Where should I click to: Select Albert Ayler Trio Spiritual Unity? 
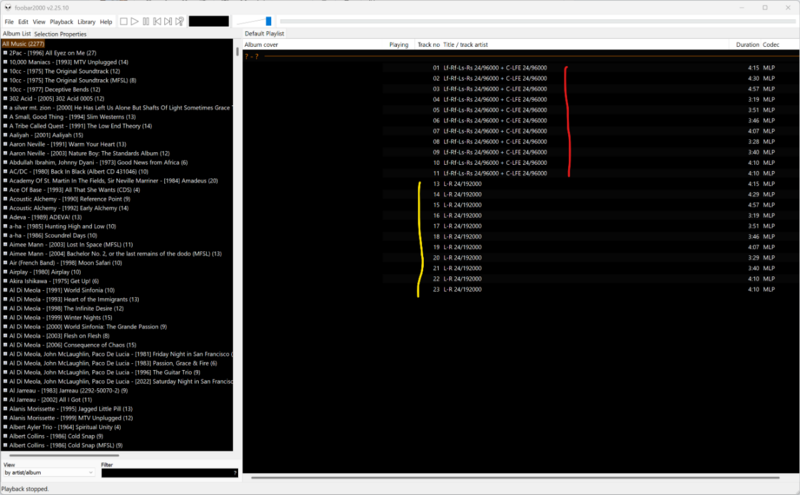click(x=65, y=427)
